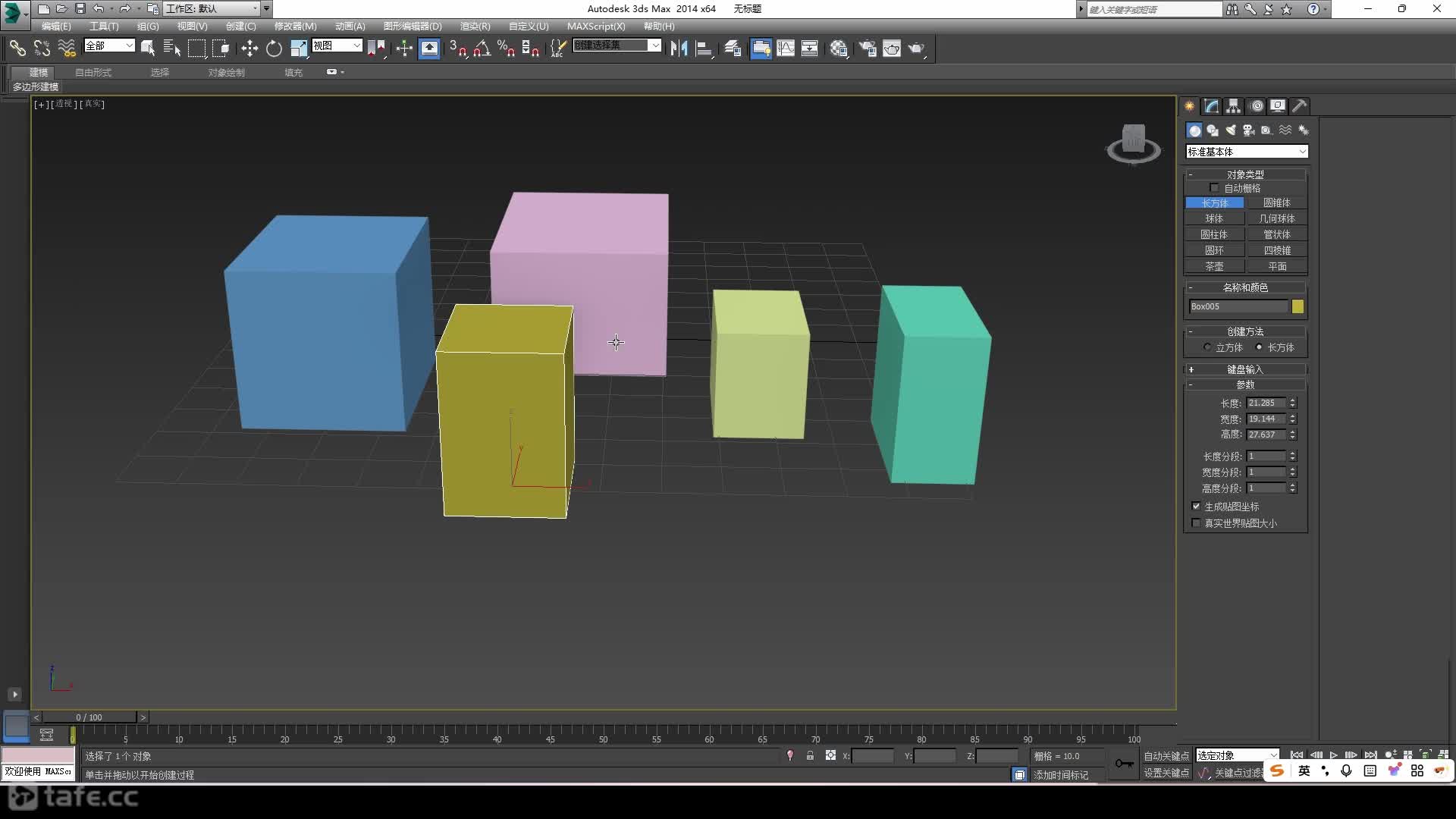Toggle 自动关键点 auto key mode
The width and height of the screenshot is (1456, 819).
click(1166, 756)
